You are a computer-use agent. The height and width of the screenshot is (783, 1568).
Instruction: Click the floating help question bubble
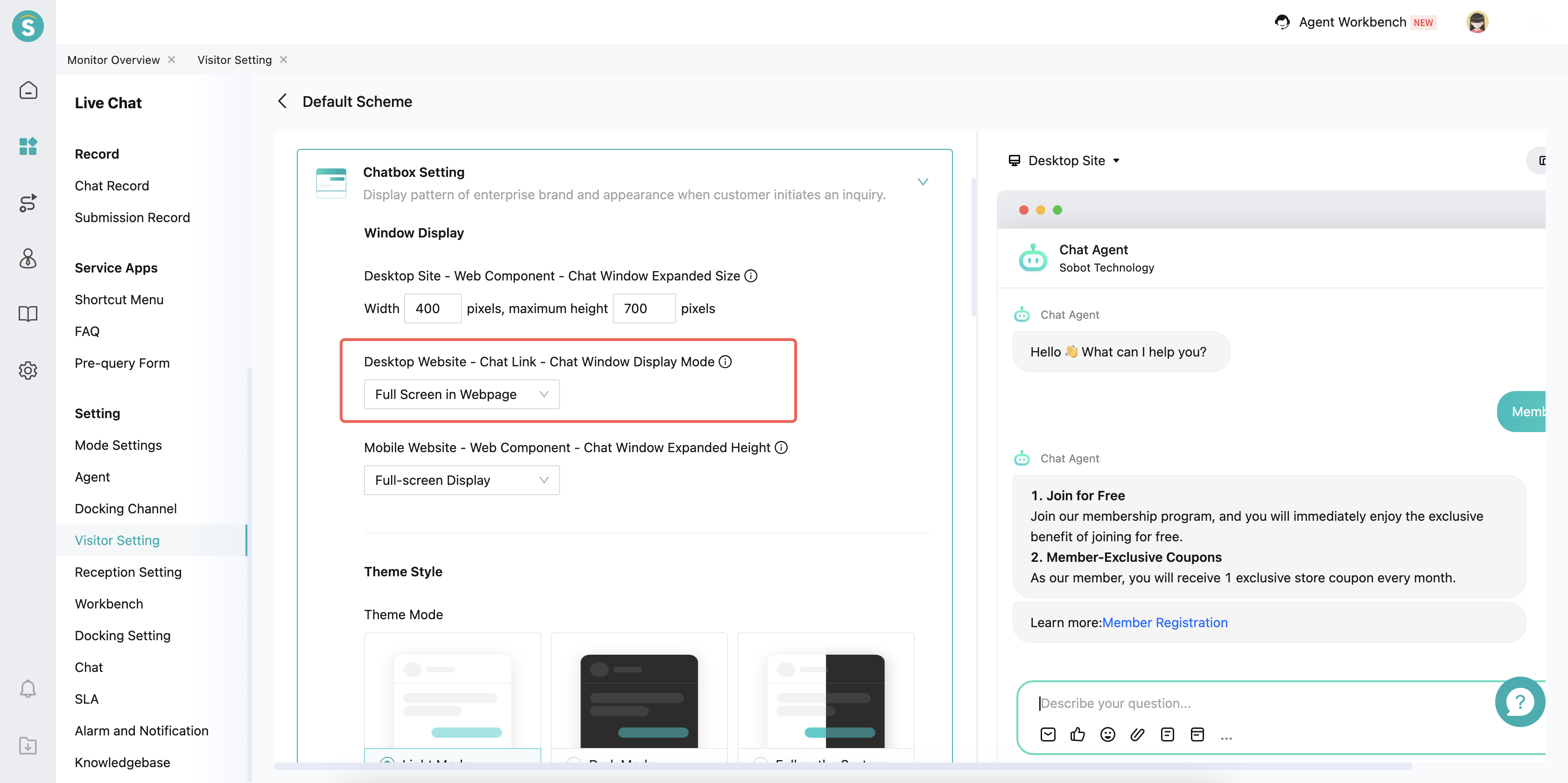tap(1519, 702)
